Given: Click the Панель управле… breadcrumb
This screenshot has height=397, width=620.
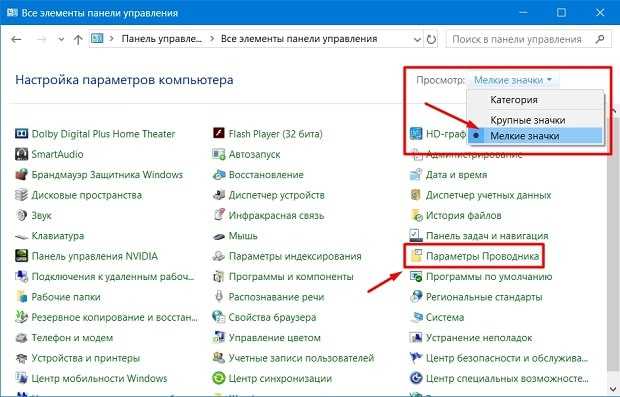Looking at the screenshot, I should pyautogui.click(x=161, y=39).
